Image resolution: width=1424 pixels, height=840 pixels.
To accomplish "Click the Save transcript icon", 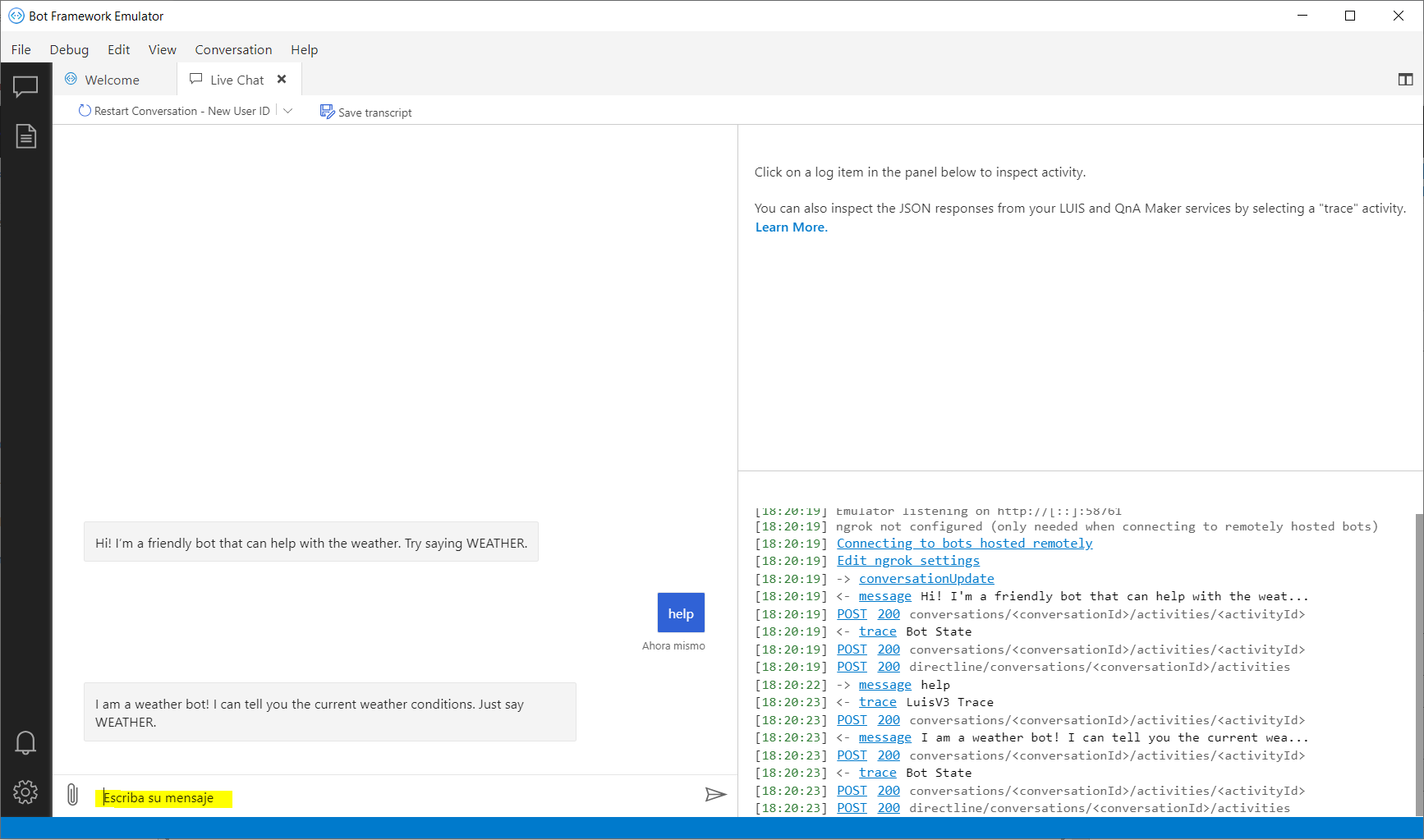I will pos(327,111).
